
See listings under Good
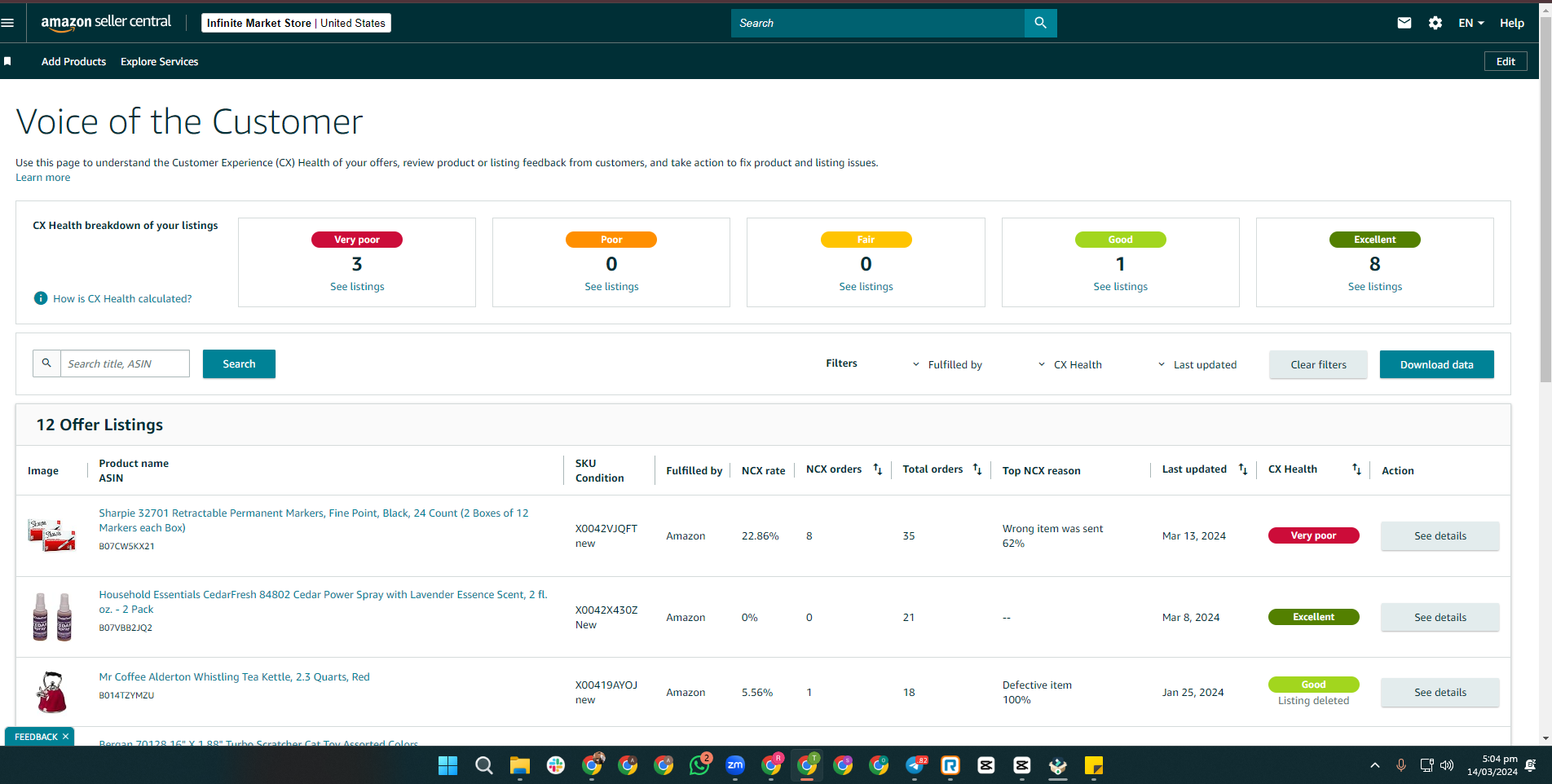1120,286
